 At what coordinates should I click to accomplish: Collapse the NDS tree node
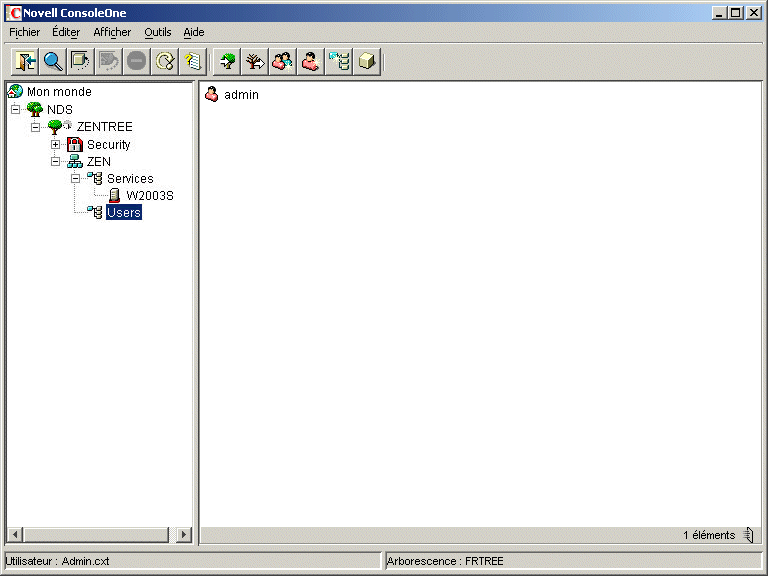16,109
